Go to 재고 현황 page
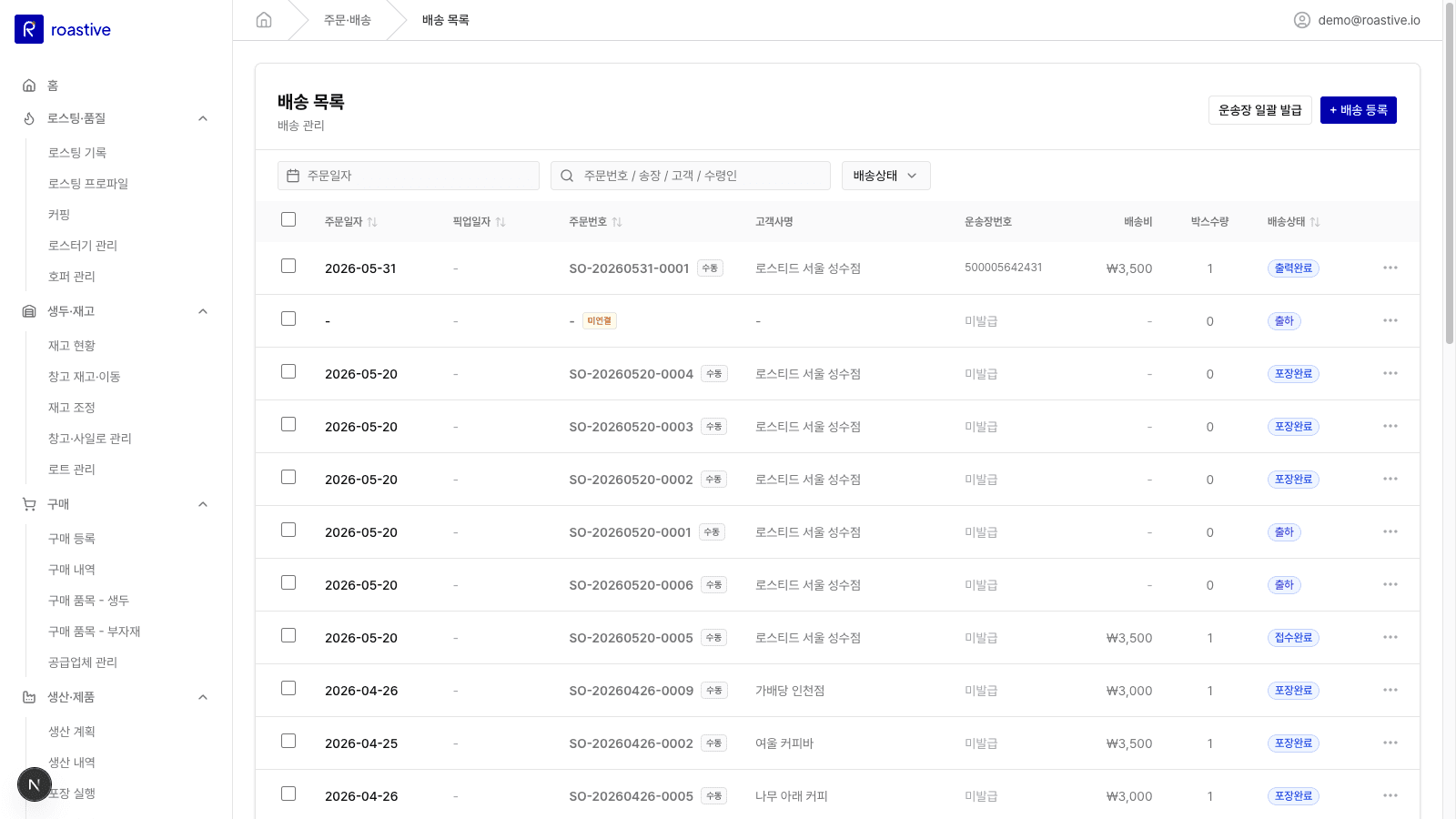The image size is (1456, 819). 72,346
